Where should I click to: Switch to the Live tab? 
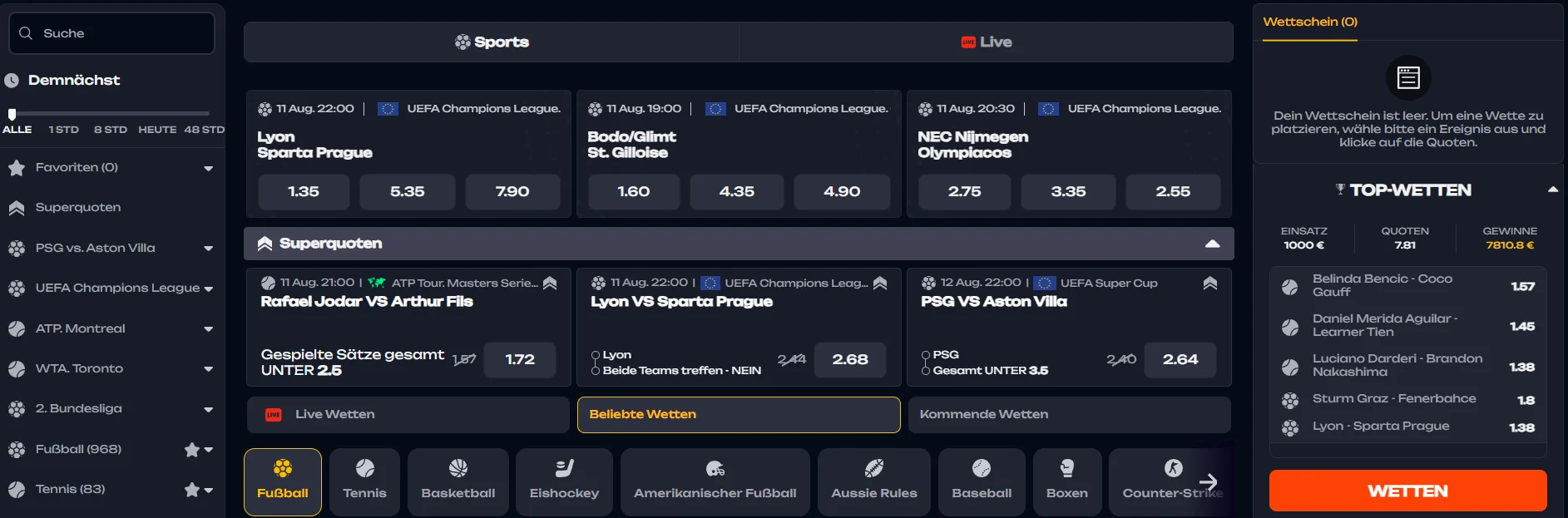[x=986, y=42]
